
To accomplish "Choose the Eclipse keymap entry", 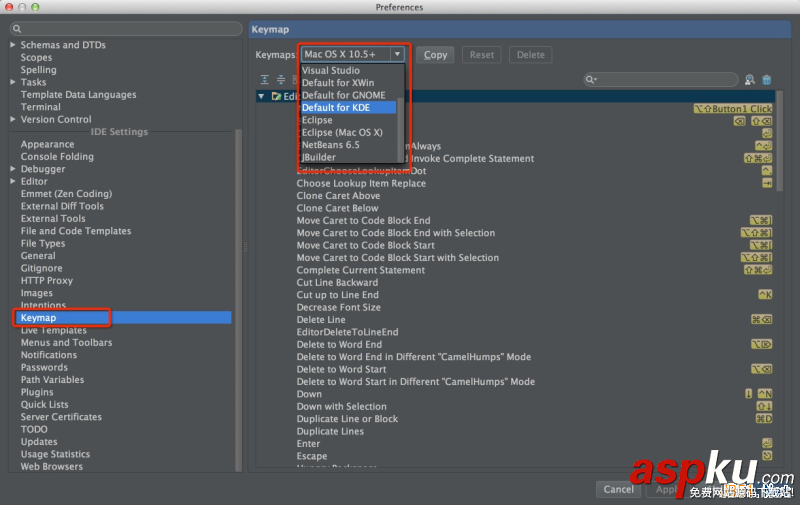I will coord(349,120).
